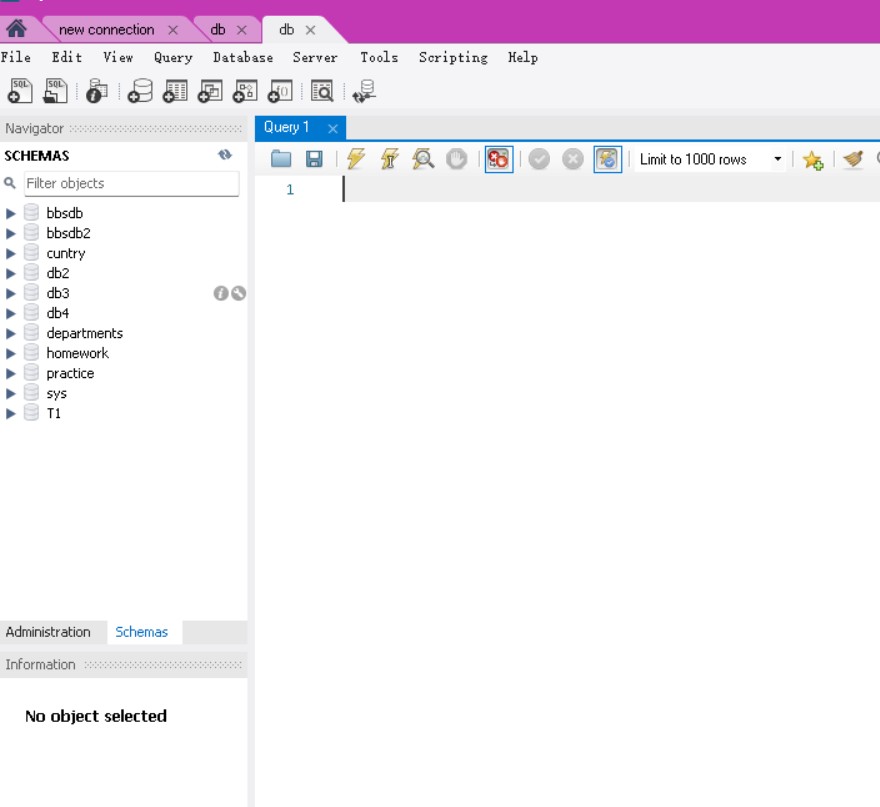This screenshot has width=880, height=807.
Task: Click the Filter objects search field
Action: pos(131,183)
